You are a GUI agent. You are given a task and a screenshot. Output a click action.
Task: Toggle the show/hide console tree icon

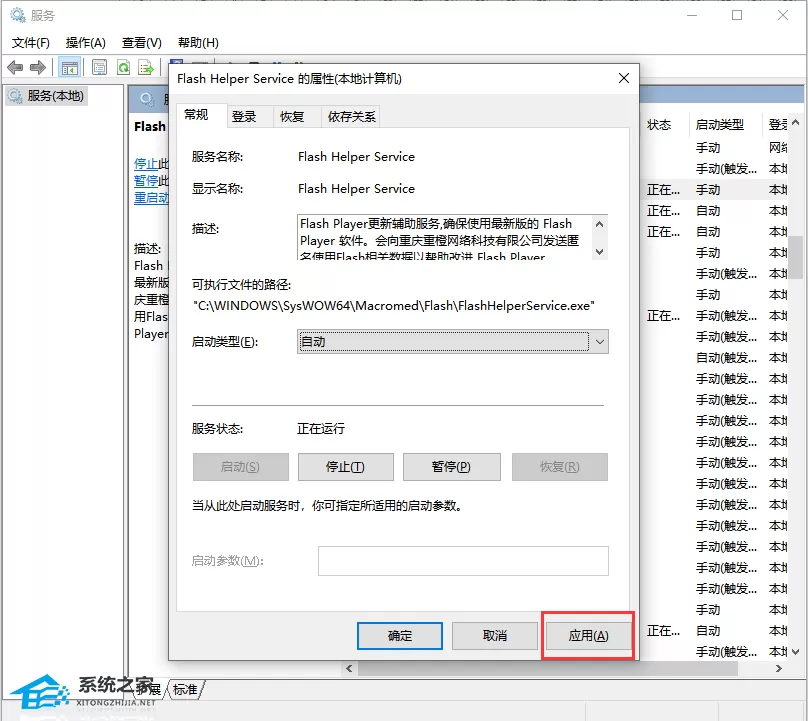click(x=69, y=68)
